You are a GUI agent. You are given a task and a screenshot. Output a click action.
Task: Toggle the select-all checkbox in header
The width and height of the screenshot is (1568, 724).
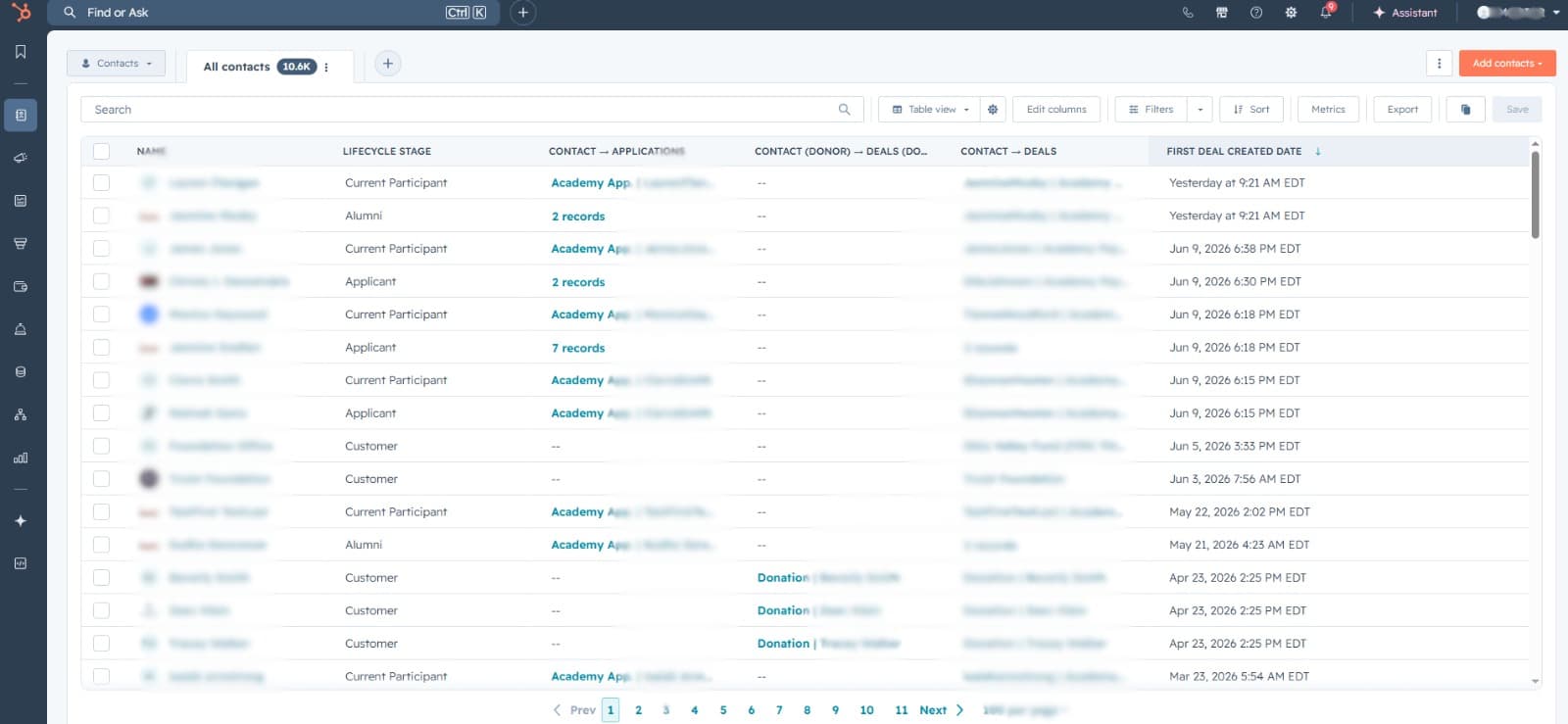(x=101, y=151)
